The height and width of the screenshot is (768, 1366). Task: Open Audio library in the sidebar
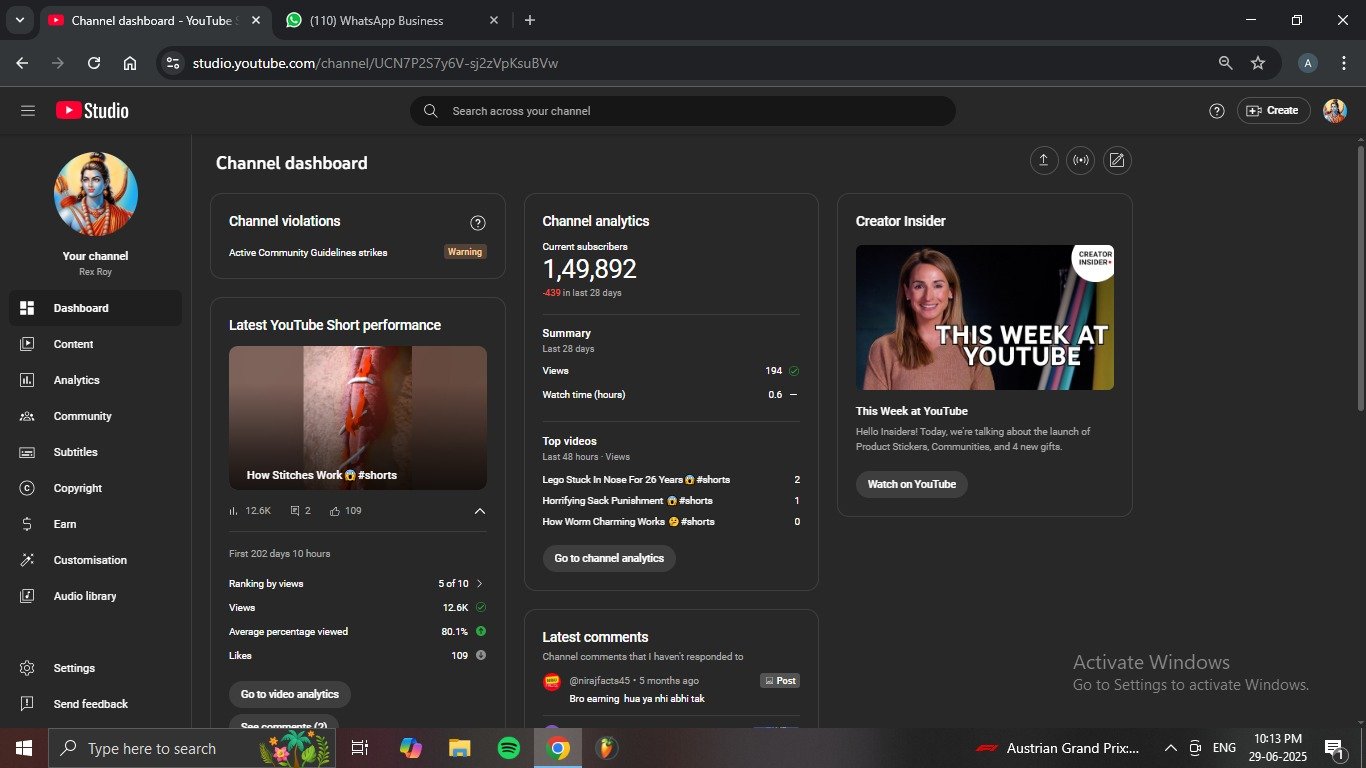click(95, 596)
